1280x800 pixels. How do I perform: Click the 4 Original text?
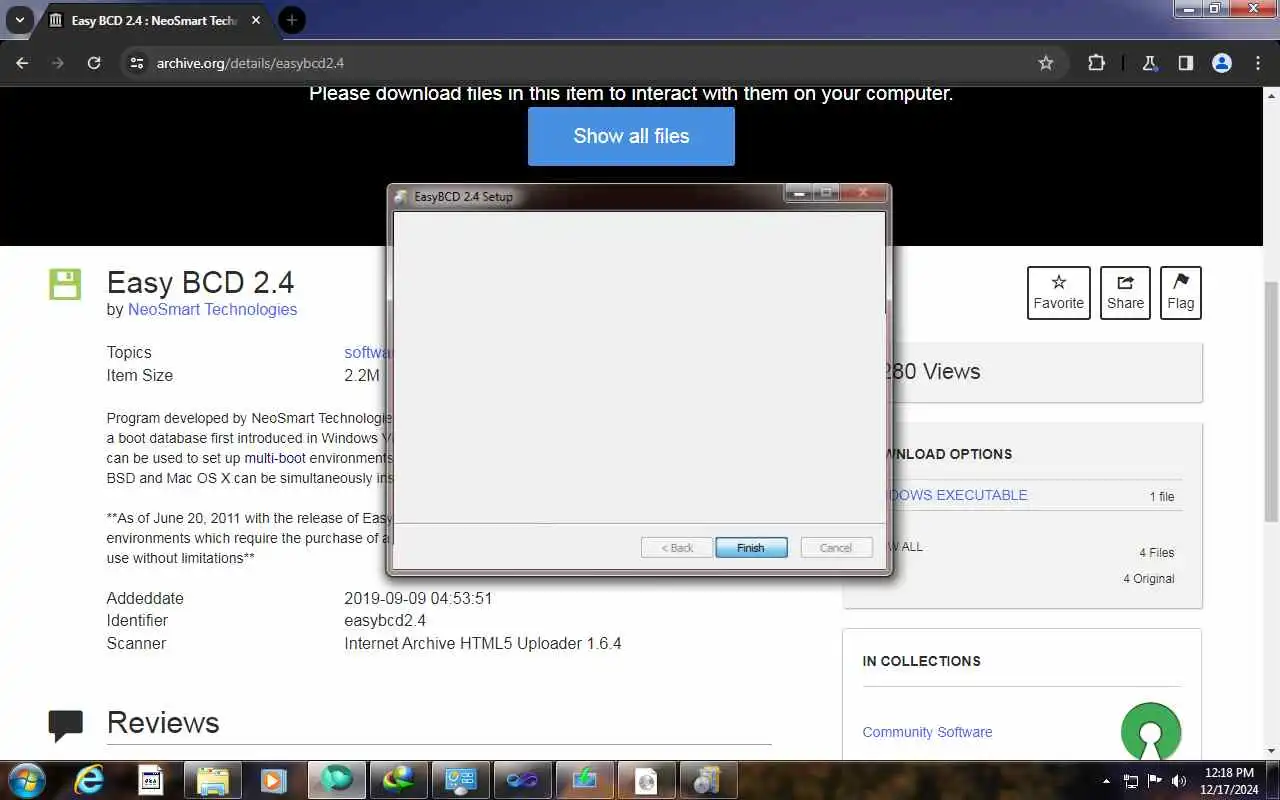click(1149, 578)
